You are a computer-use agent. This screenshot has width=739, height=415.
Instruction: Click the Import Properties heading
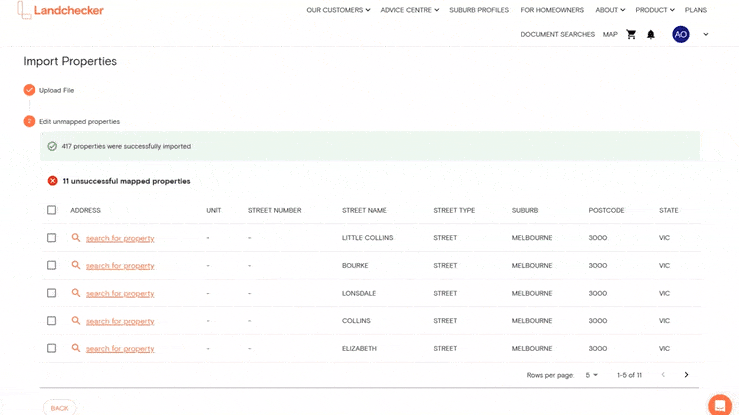[x=70, y=61]
